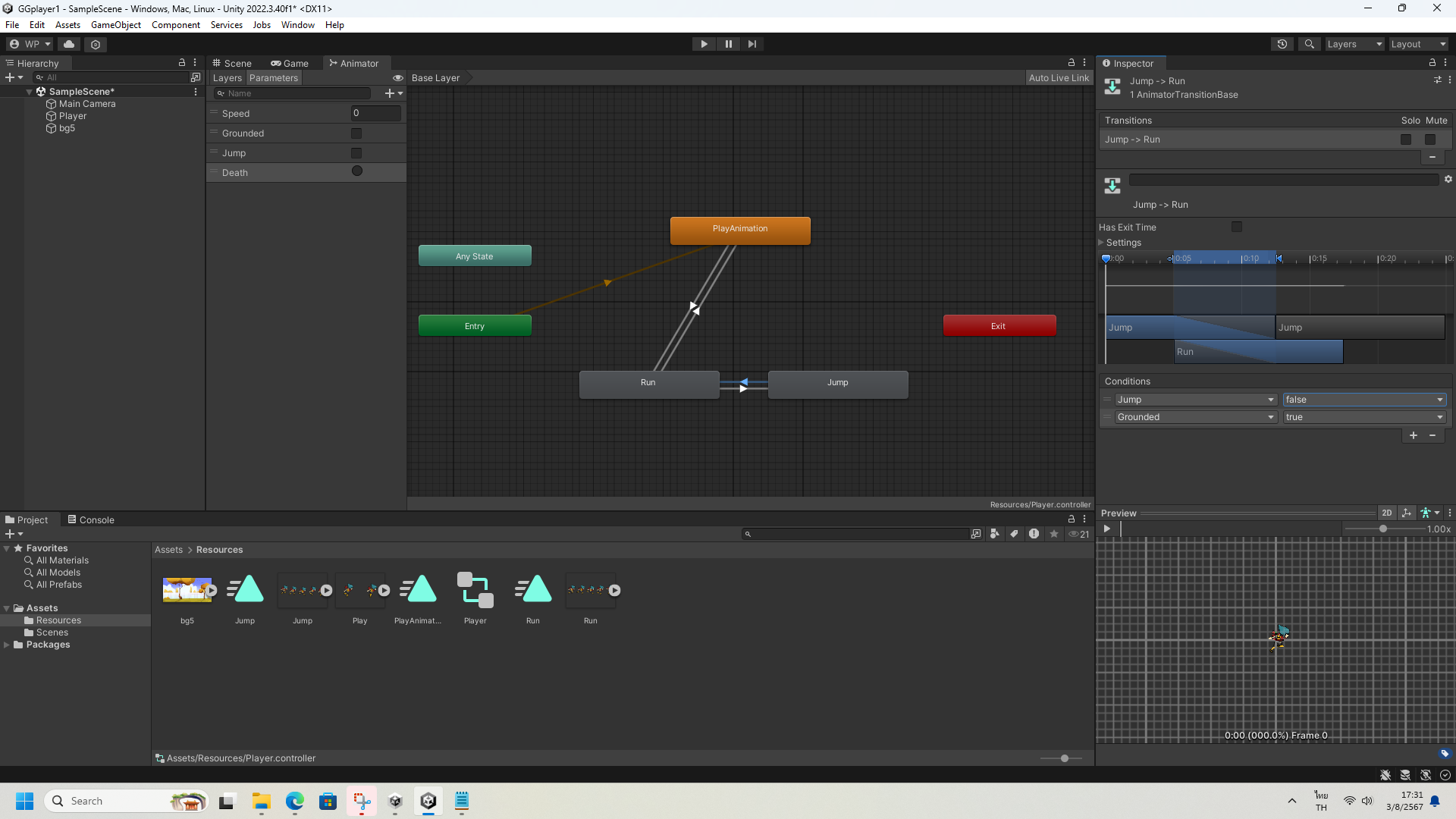
Task: Switch to the Console tab
Action: [91, 520]
